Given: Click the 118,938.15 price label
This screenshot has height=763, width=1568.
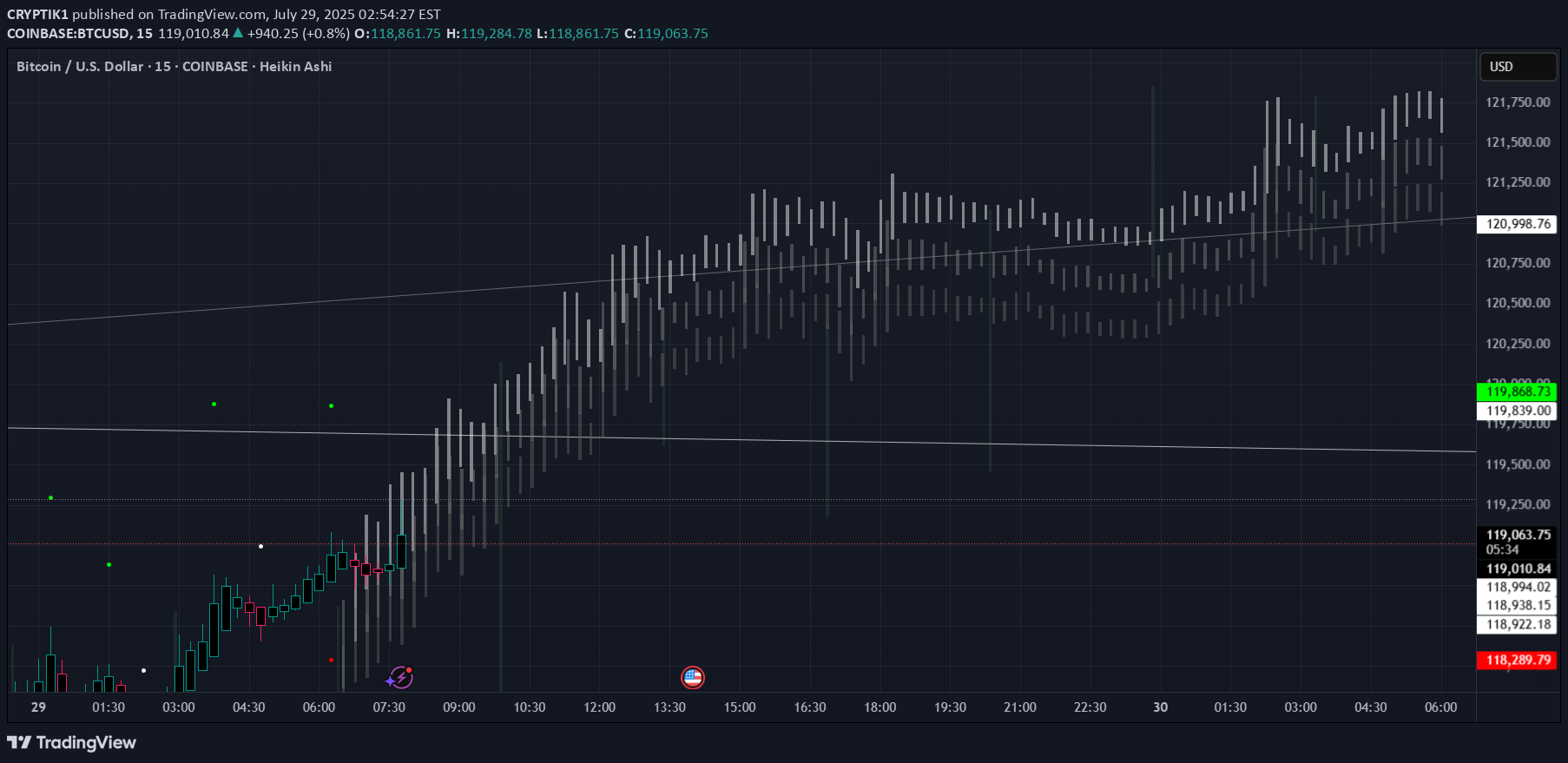Looking at the screenshot, I should pos(1518,605).
